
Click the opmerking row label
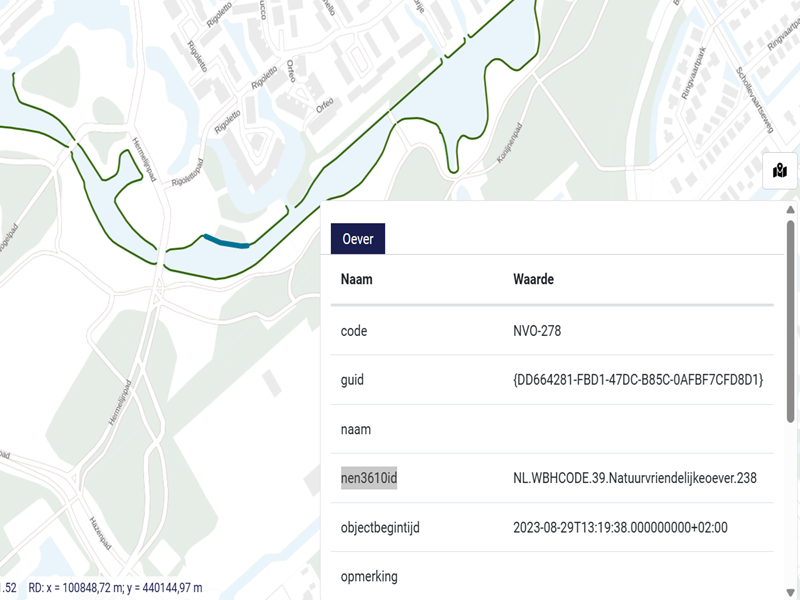tap(369, 576)
